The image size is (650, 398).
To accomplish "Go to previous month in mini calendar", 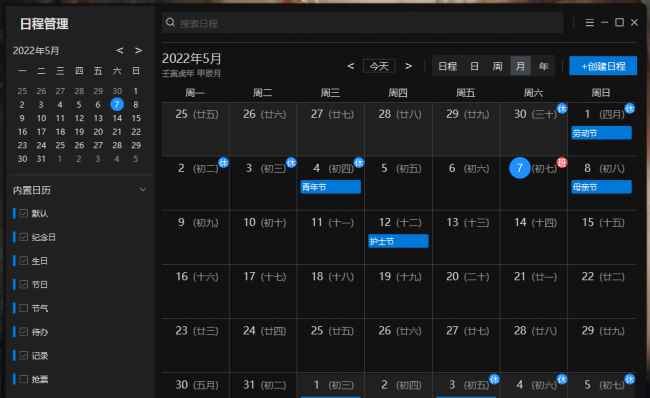I will [120, 51].
